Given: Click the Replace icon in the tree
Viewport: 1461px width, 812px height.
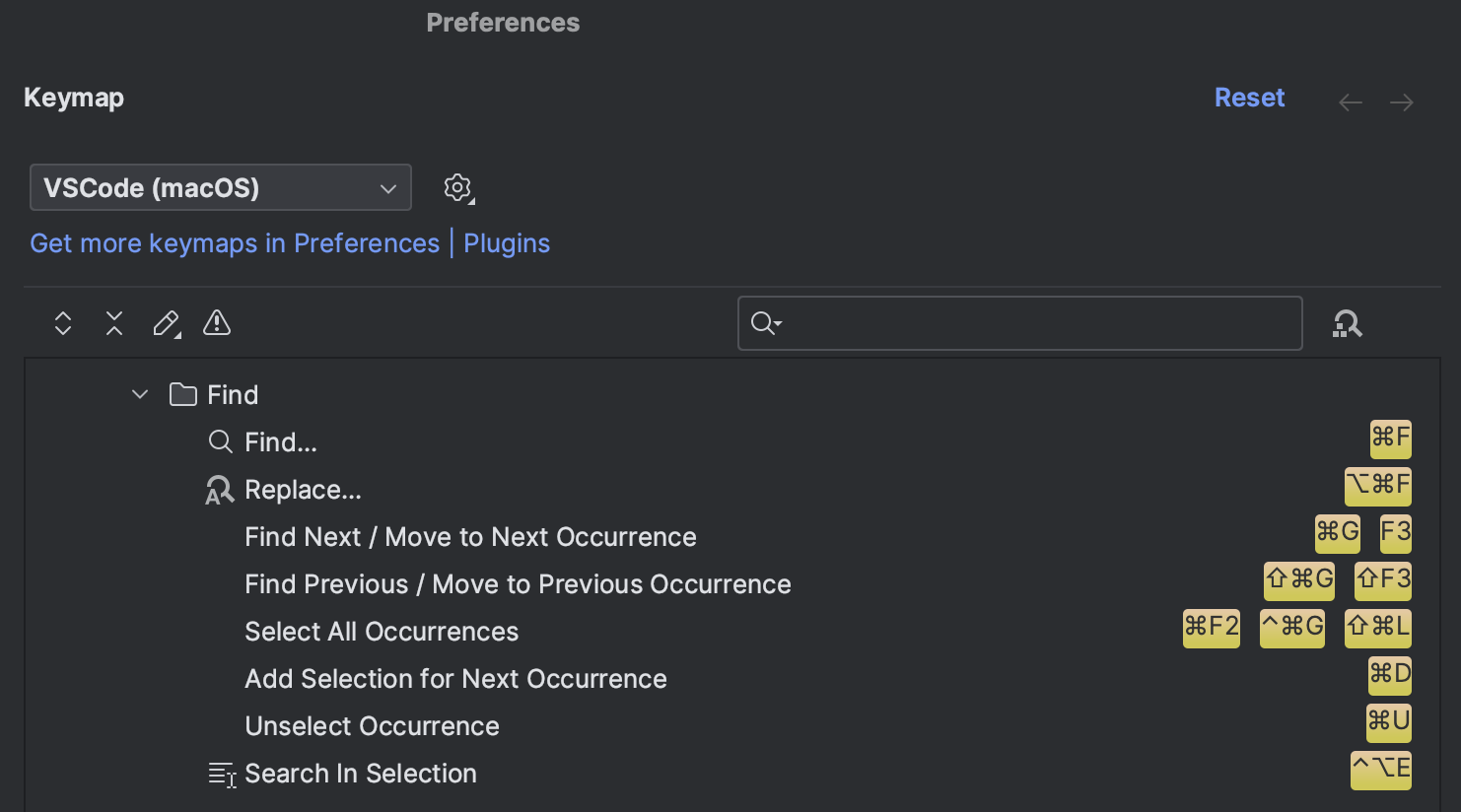Looking at the screenshot, I should pyautogui.click(x=219, y=489).
